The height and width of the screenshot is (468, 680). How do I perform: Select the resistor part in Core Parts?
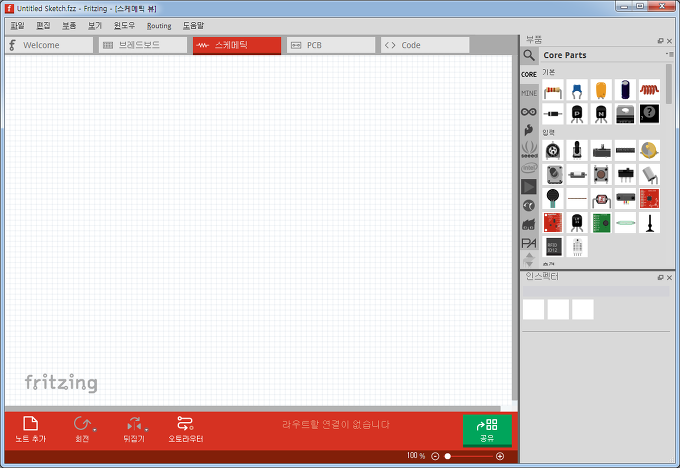point(553,90)
